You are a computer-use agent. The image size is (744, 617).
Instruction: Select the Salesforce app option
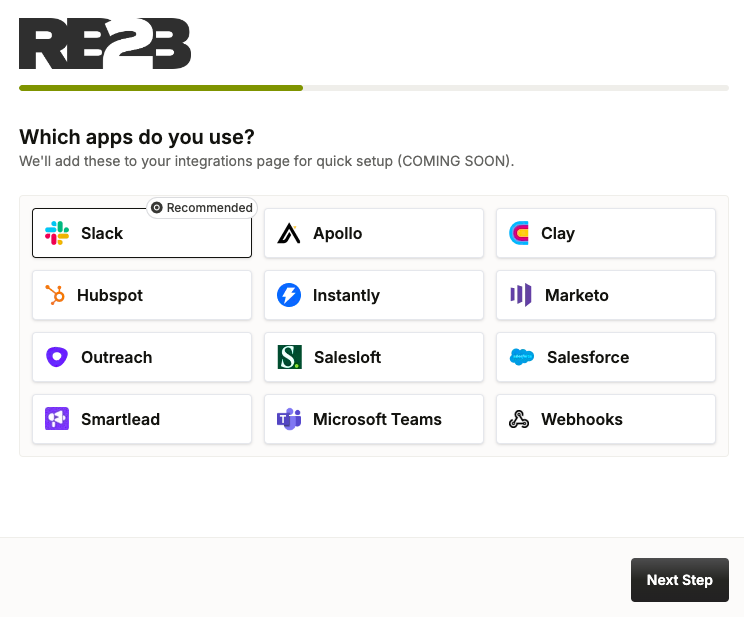(606, 357)
